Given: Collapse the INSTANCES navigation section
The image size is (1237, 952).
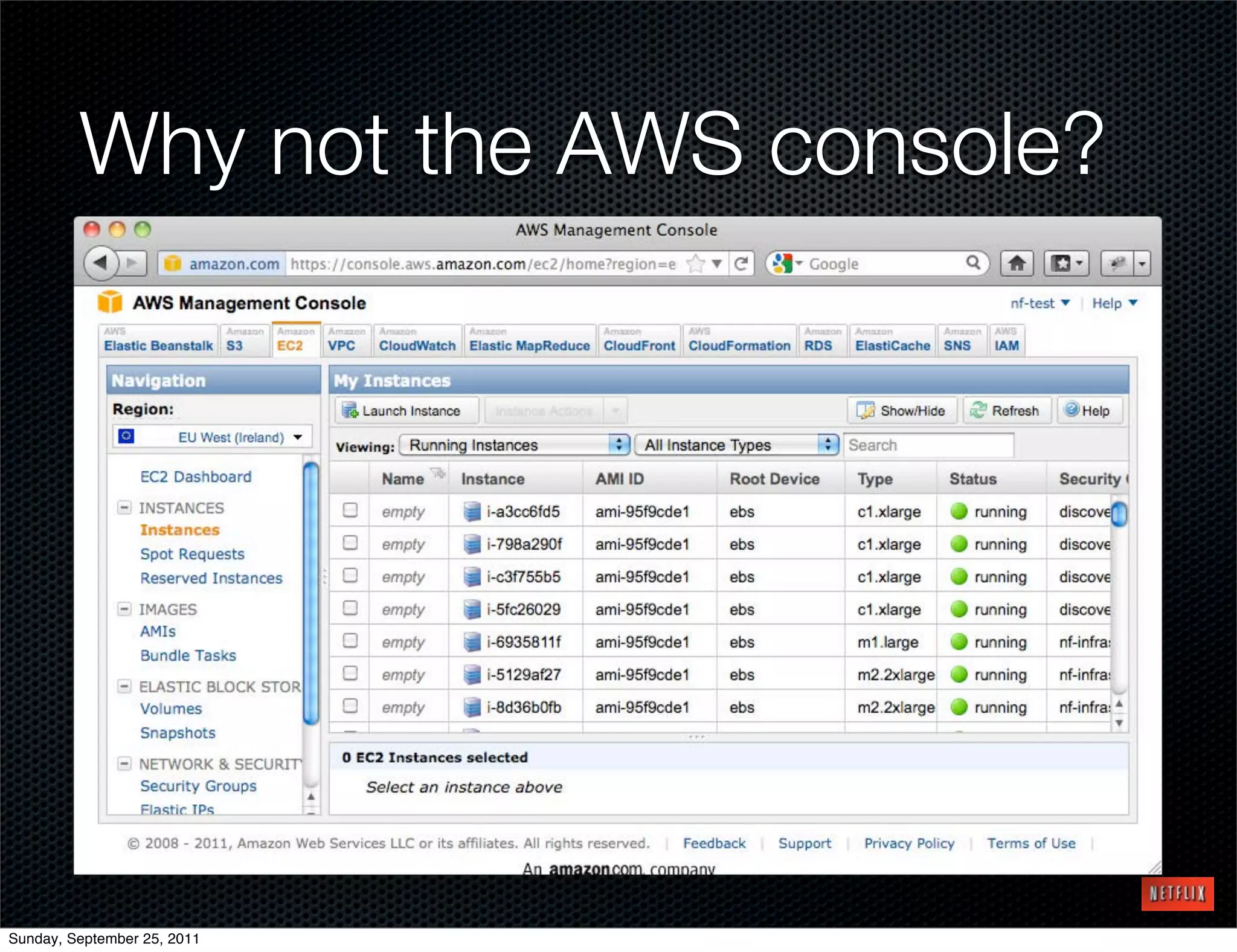Looking at the screenshot, I should click(x=124, y=507).
